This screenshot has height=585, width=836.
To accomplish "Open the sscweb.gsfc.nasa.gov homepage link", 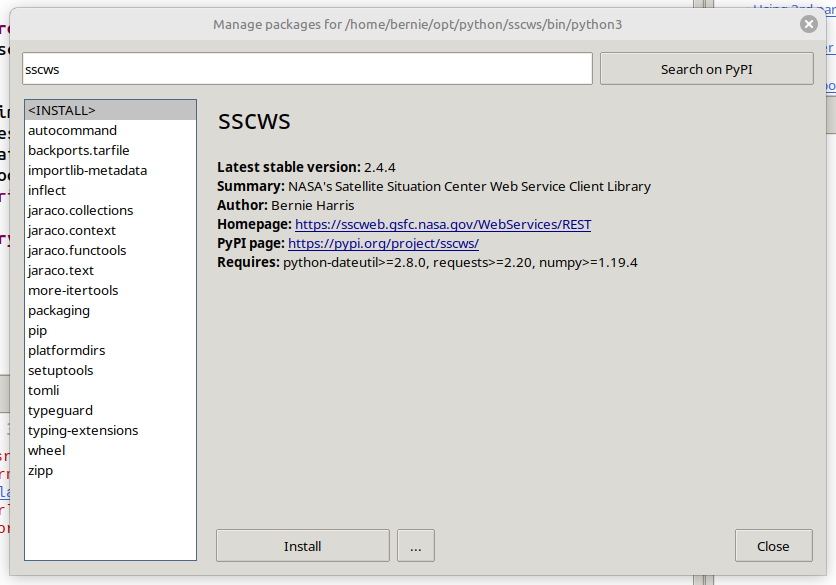I will [x=443, y=225].
